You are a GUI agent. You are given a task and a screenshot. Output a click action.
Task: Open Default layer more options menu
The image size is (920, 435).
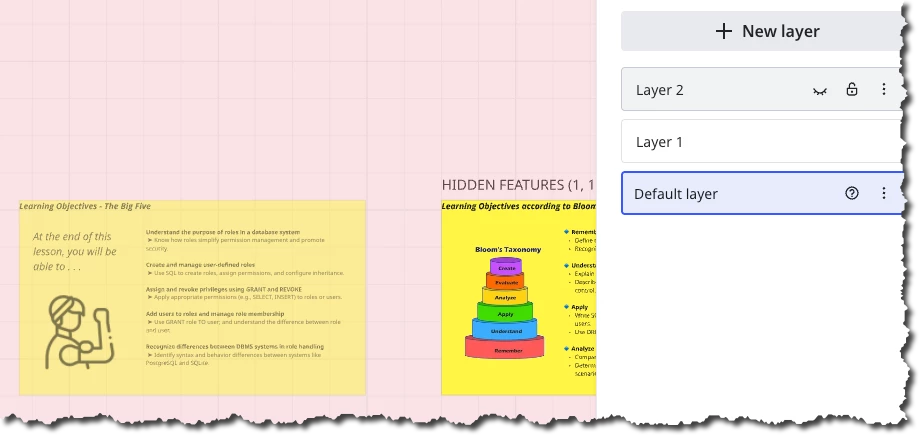tap(884, 193)
